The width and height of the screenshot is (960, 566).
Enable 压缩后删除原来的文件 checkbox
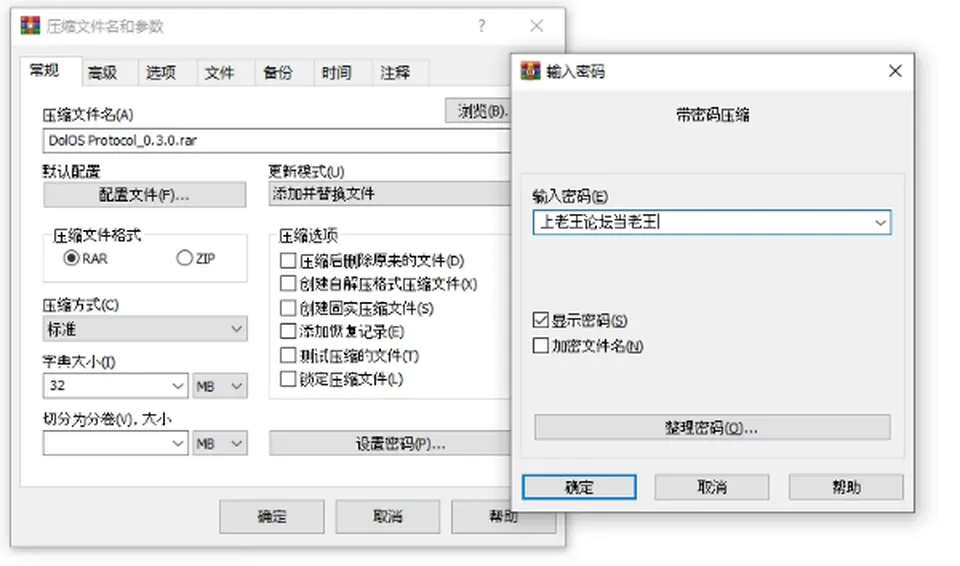(x=287, y=260)
